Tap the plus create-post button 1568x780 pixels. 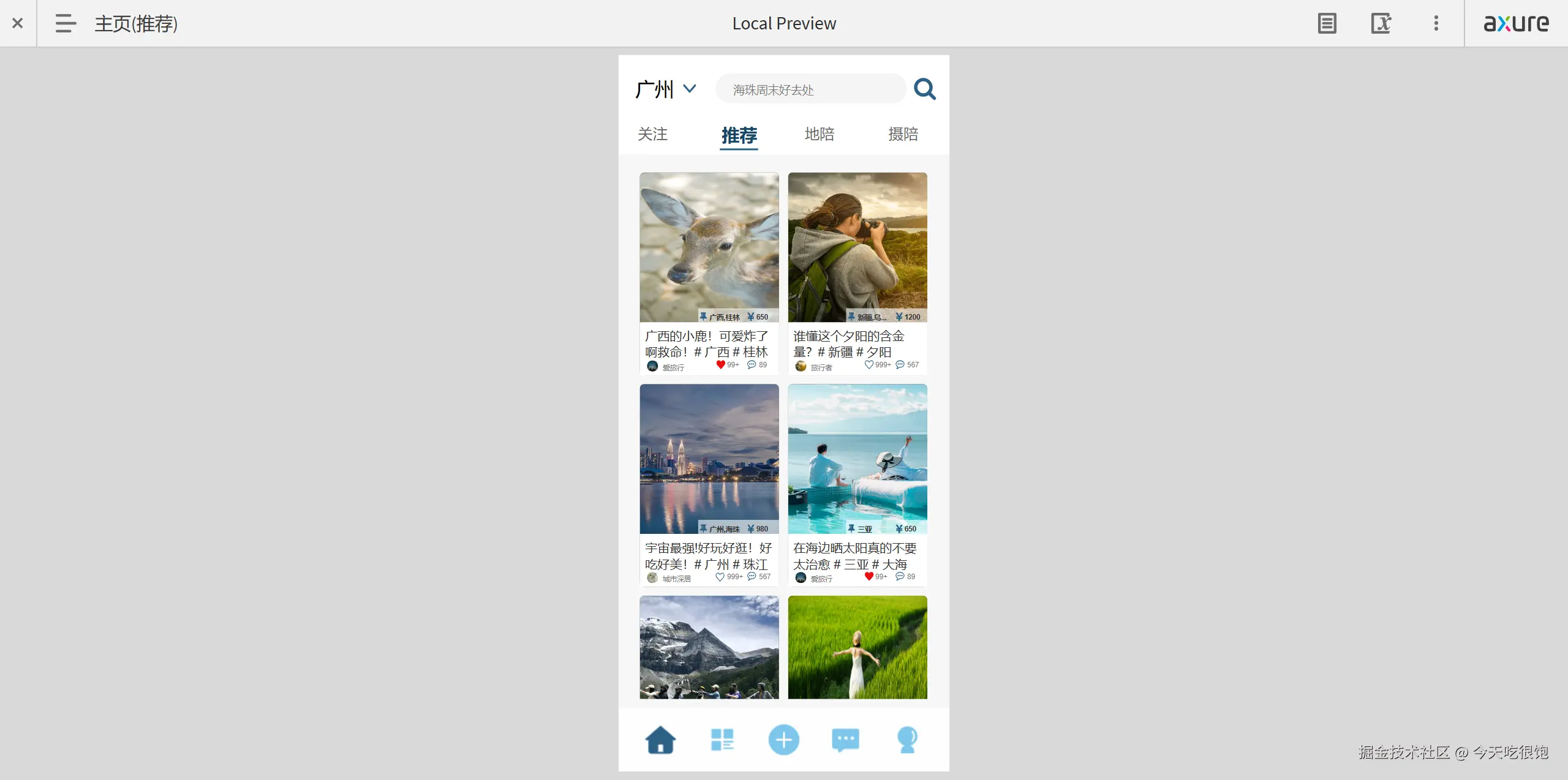pos(784,740)
